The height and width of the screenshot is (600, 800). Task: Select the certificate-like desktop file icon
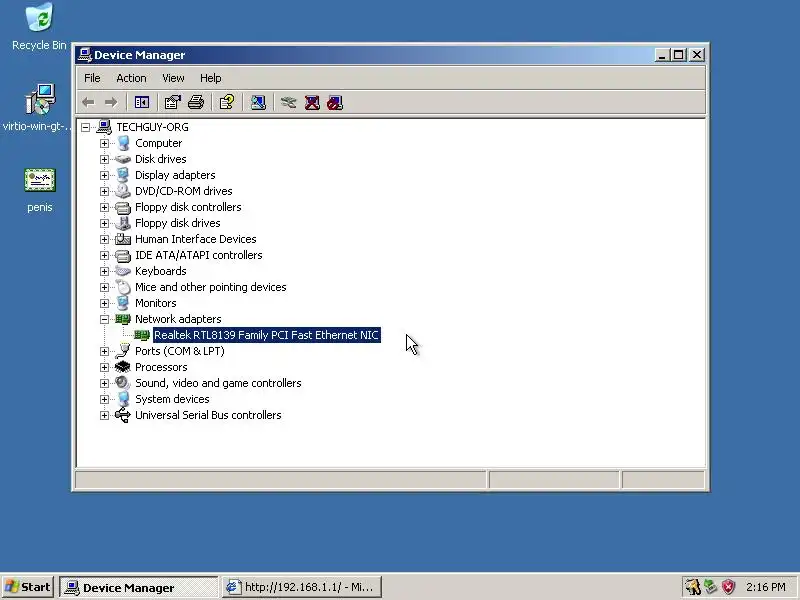[40, 180]
